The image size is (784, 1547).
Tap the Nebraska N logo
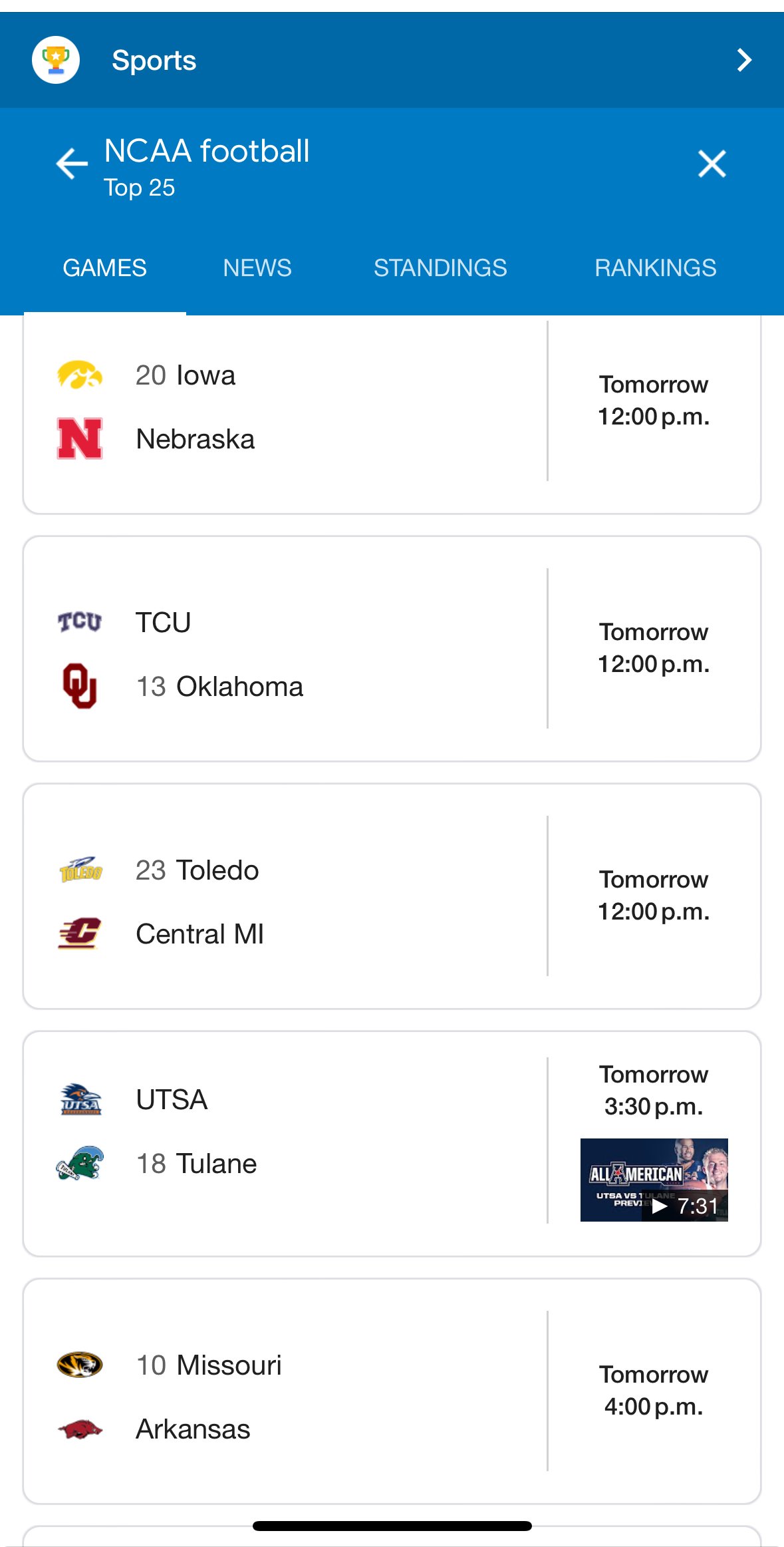[x=80, y=438]
